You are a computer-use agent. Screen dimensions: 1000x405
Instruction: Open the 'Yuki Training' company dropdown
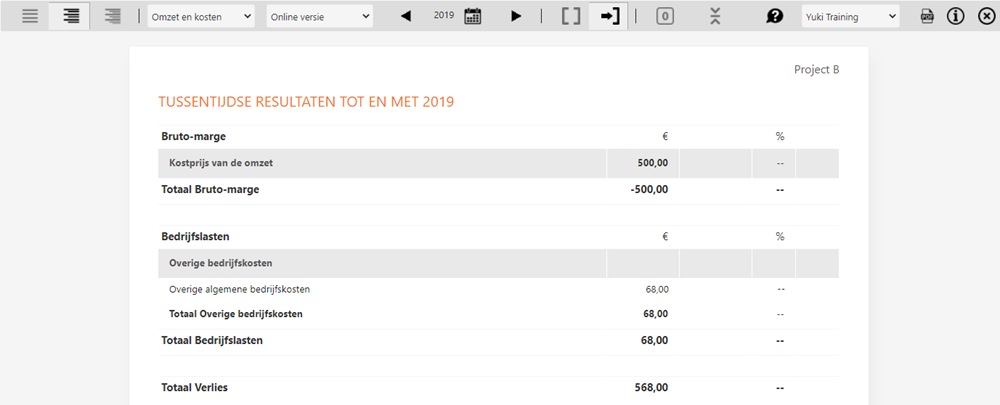click(850, 16)
